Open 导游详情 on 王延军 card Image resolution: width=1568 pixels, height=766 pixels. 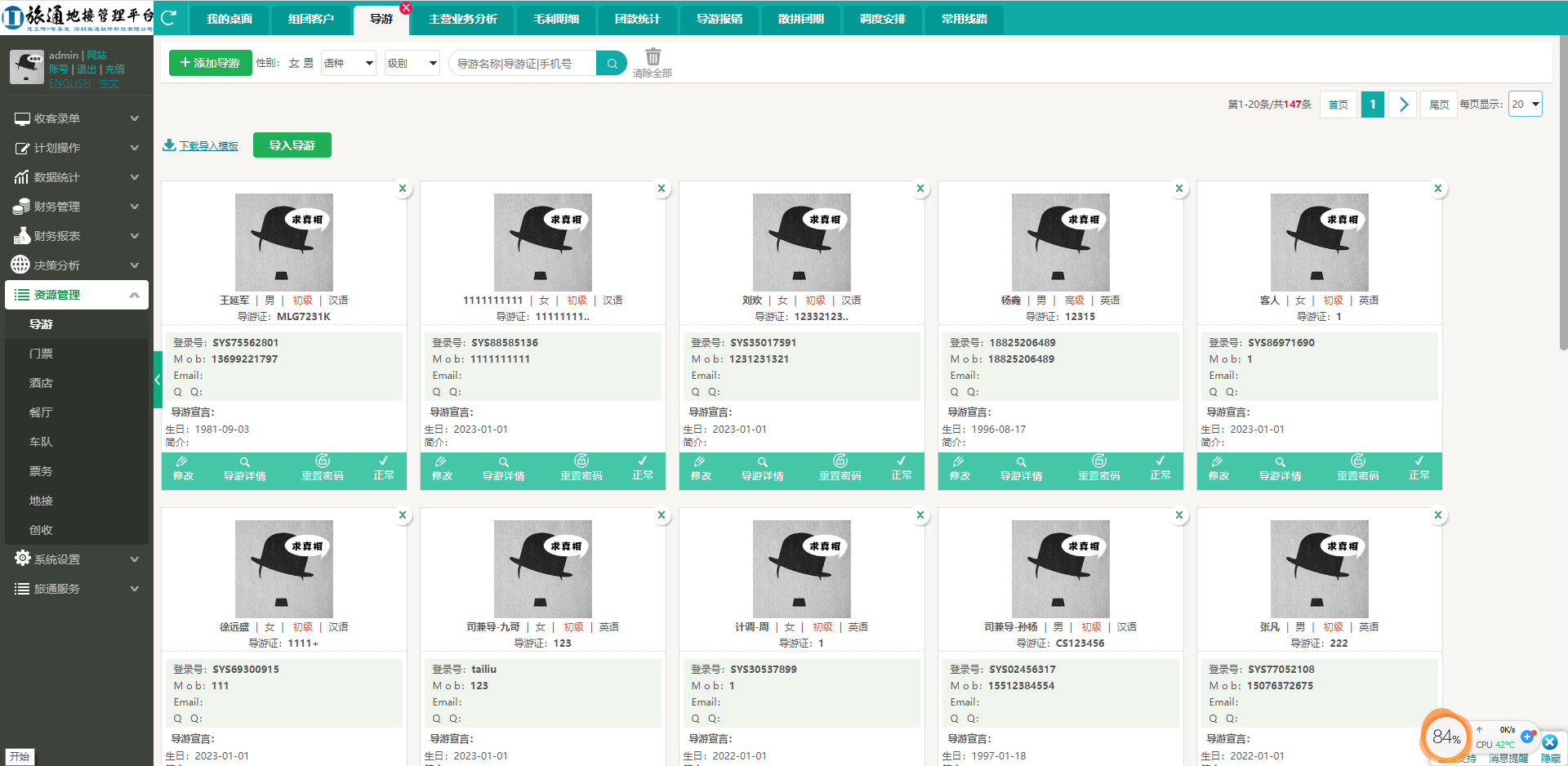coord(245,469)
